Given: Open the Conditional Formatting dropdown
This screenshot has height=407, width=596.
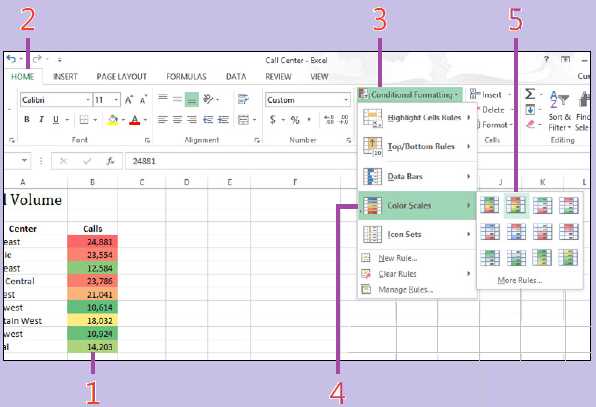Looking at the screenshot, I should pyautogui.click(x=410, y=95).
